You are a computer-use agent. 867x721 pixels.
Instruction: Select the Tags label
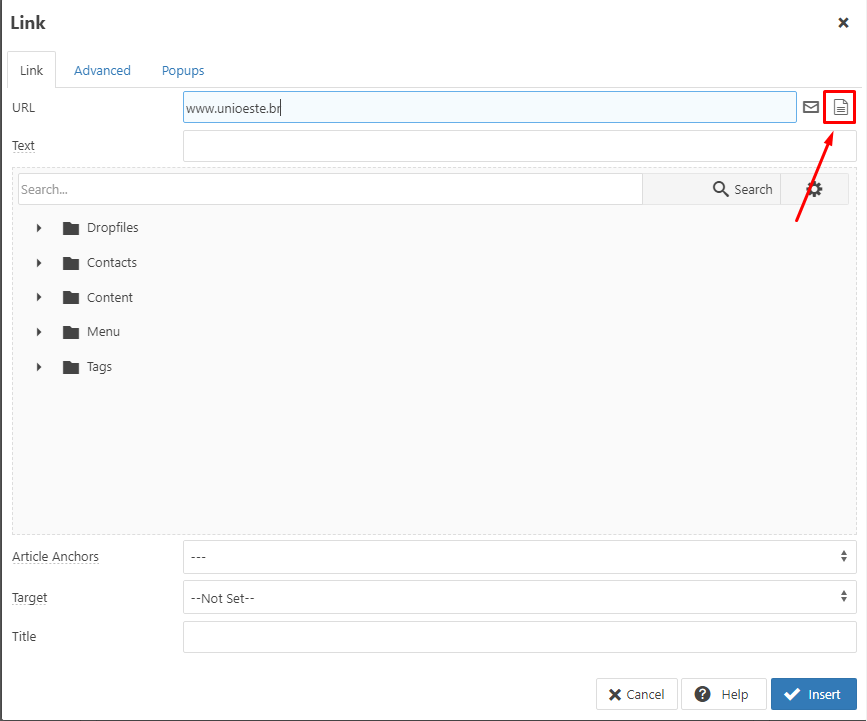click(100, 367)
